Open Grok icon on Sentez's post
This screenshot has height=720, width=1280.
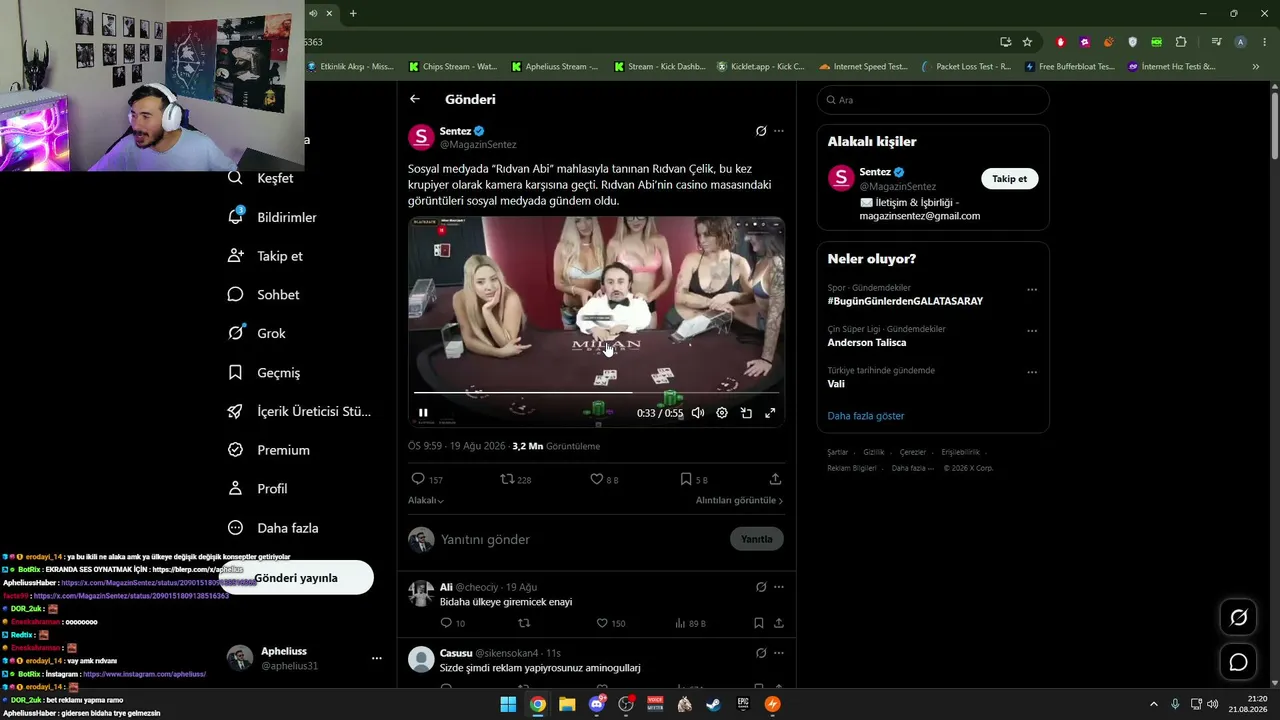[x=761, y=131]
